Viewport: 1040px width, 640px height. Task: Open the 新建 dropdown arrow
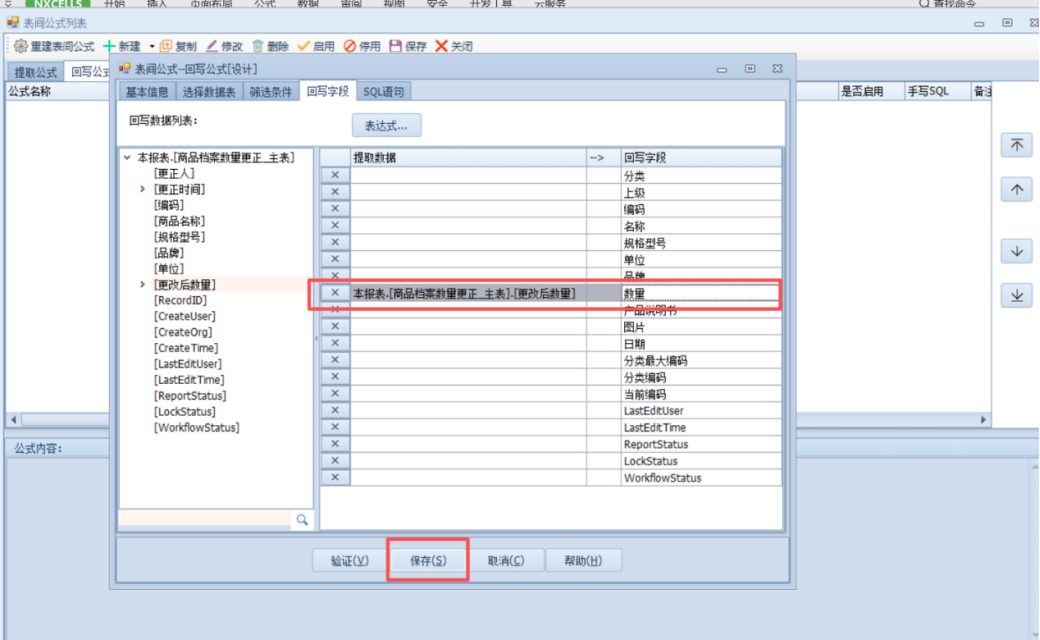152,46
